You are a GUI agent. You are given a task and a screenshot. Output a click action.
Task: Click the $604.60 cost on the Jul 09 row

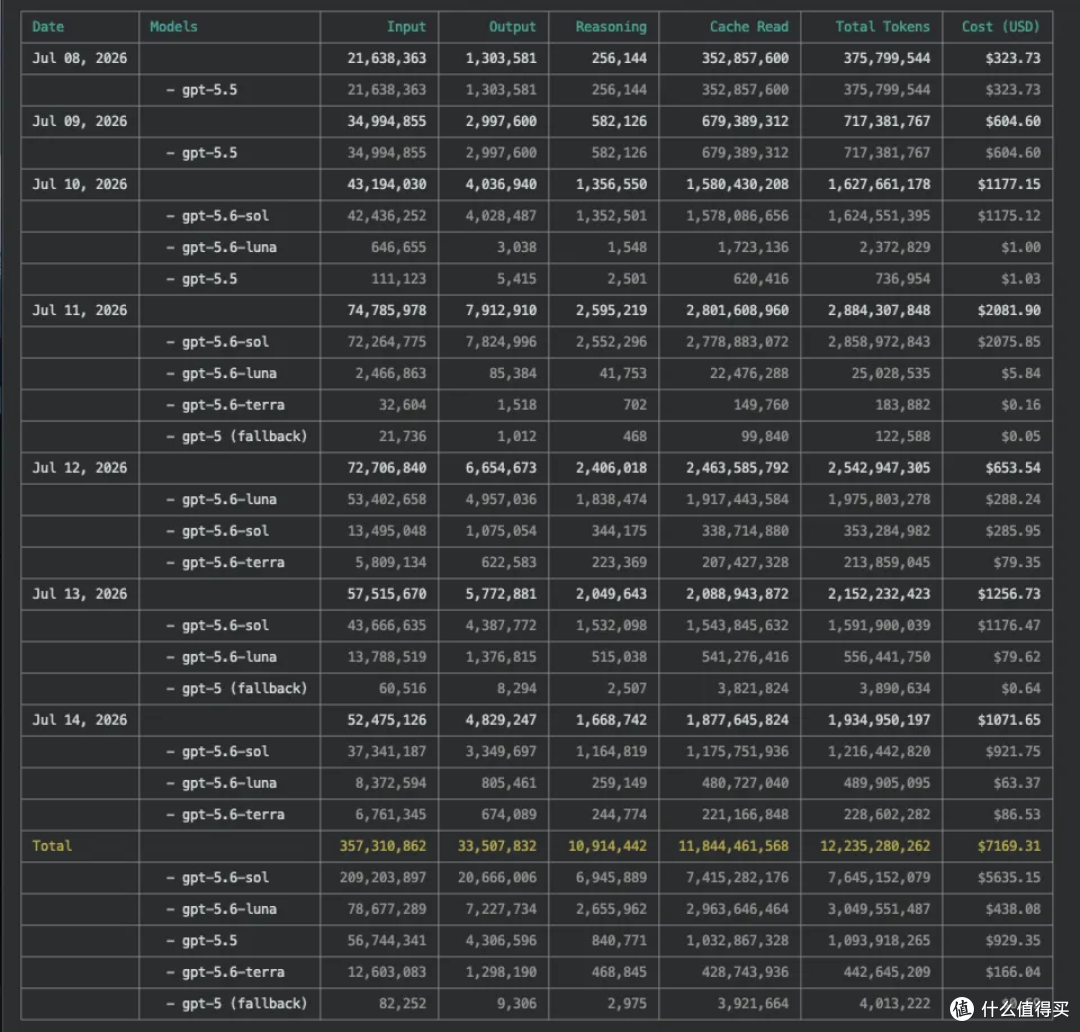click(1012, 121)
